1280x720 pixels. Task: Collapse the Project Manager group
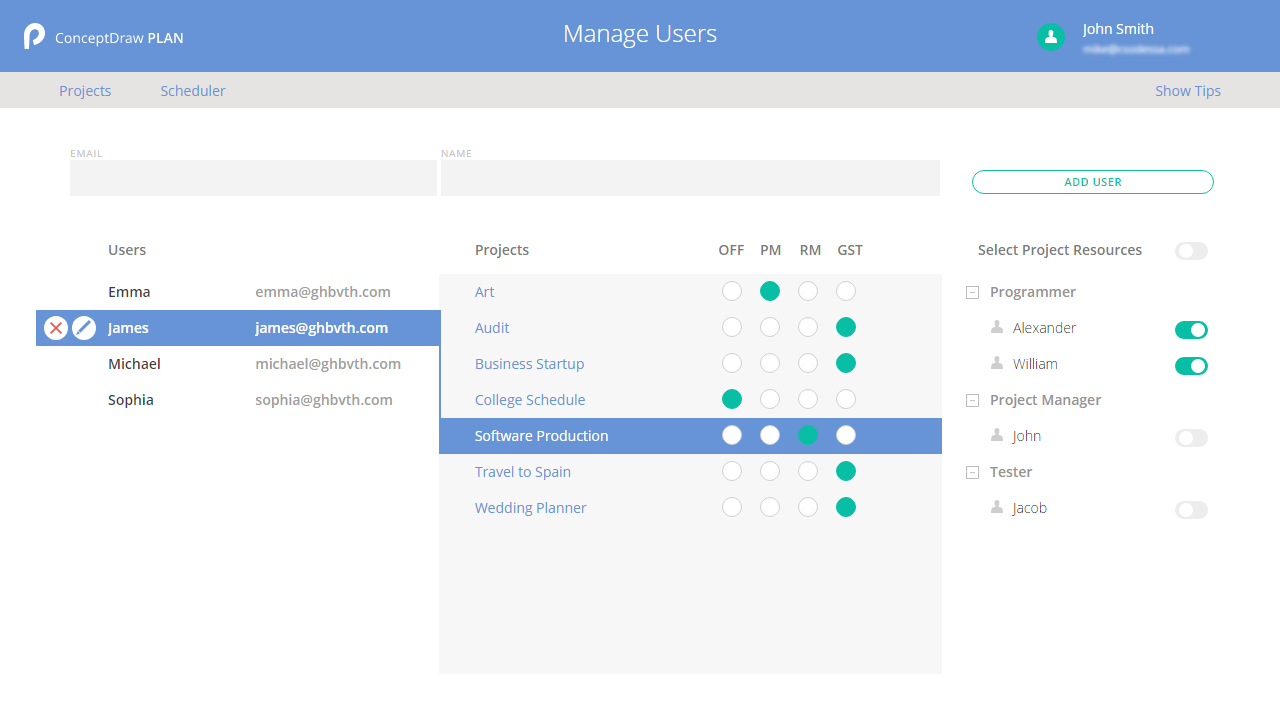(972, 401)
